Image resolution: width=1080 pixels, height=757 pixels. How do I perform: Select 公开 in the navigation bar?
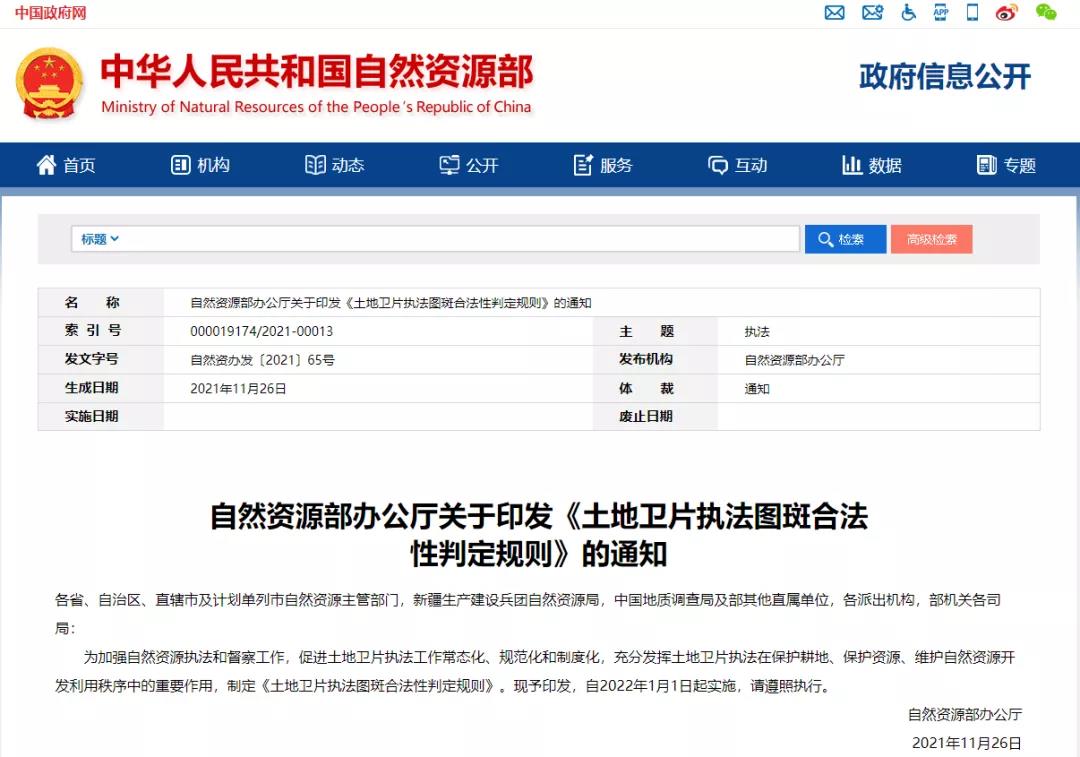tap(469, 166)
